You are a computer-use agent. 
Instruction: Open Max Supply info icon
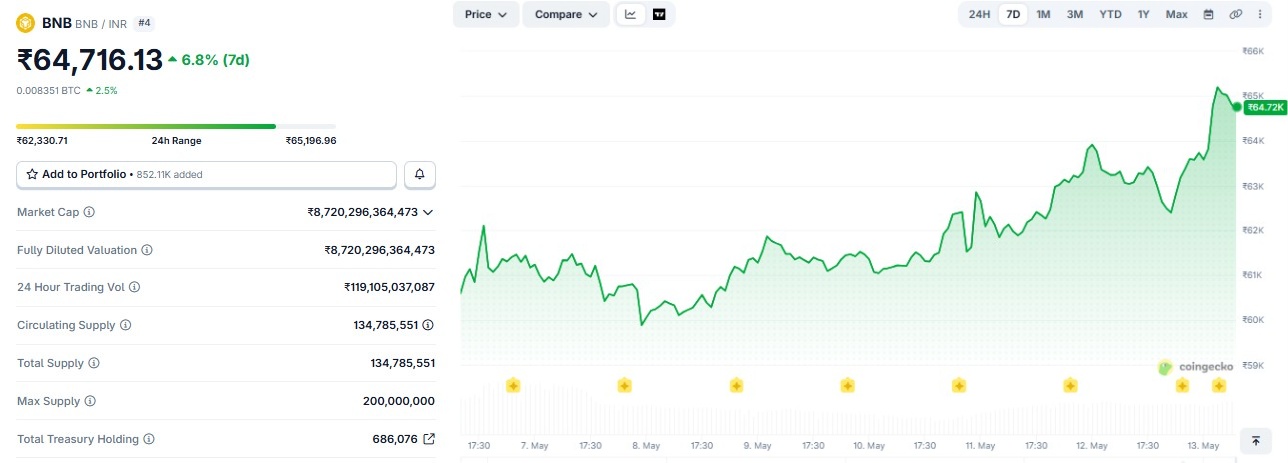90,401
